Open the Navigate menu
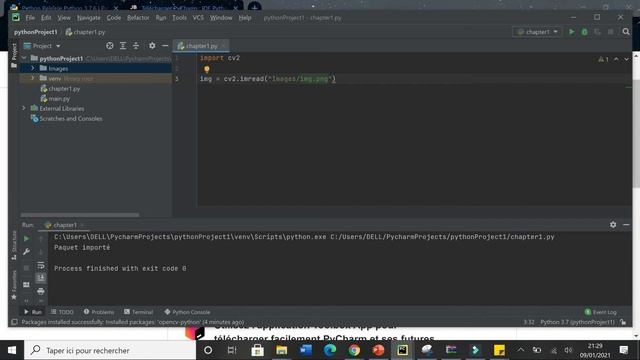This screenshot has width=640, height=360. point(89,18)
